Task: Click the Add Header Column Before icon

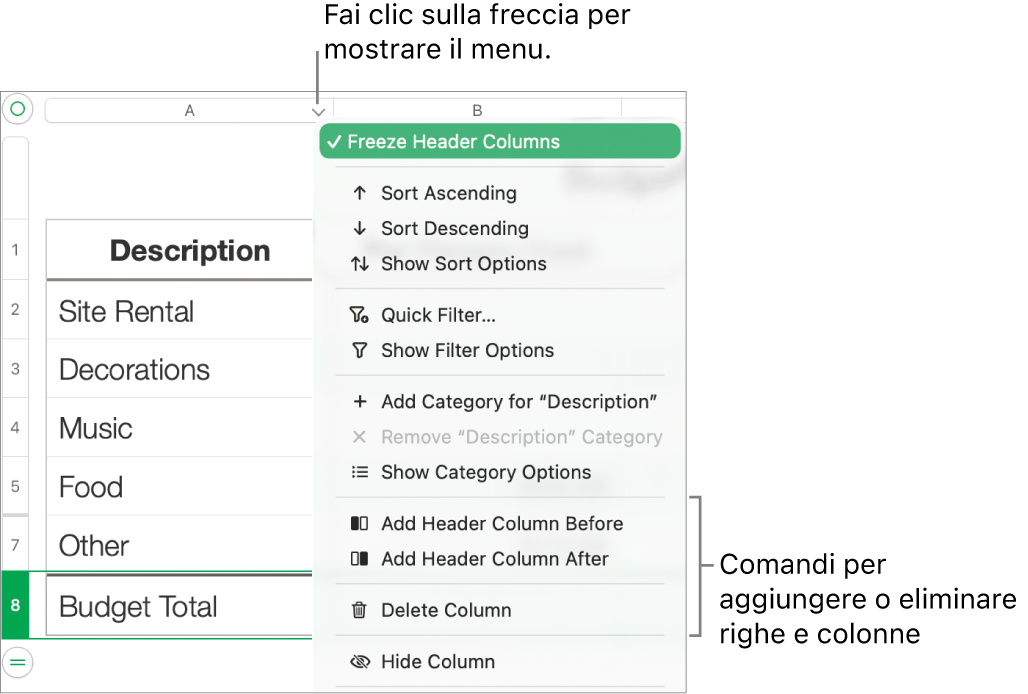Action: 360,524
